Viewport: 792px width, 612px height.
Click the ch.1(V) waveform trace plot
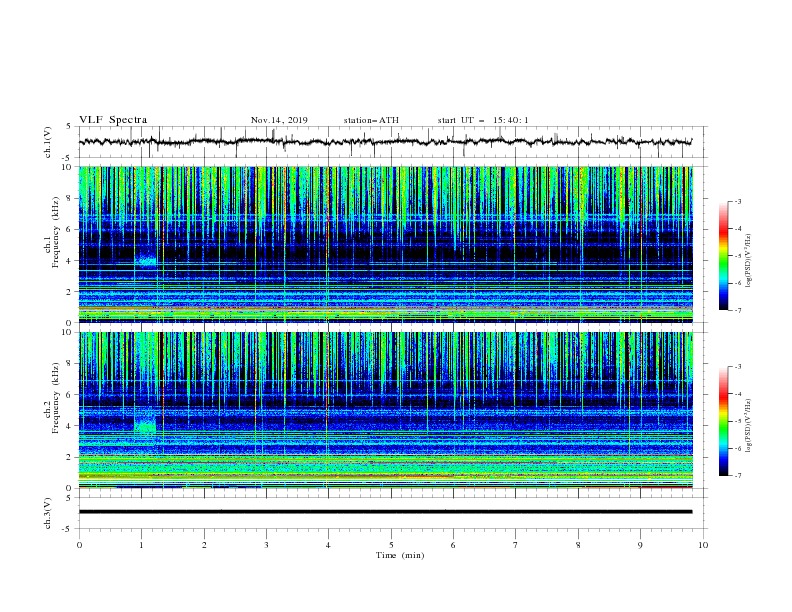click(385, 142)
